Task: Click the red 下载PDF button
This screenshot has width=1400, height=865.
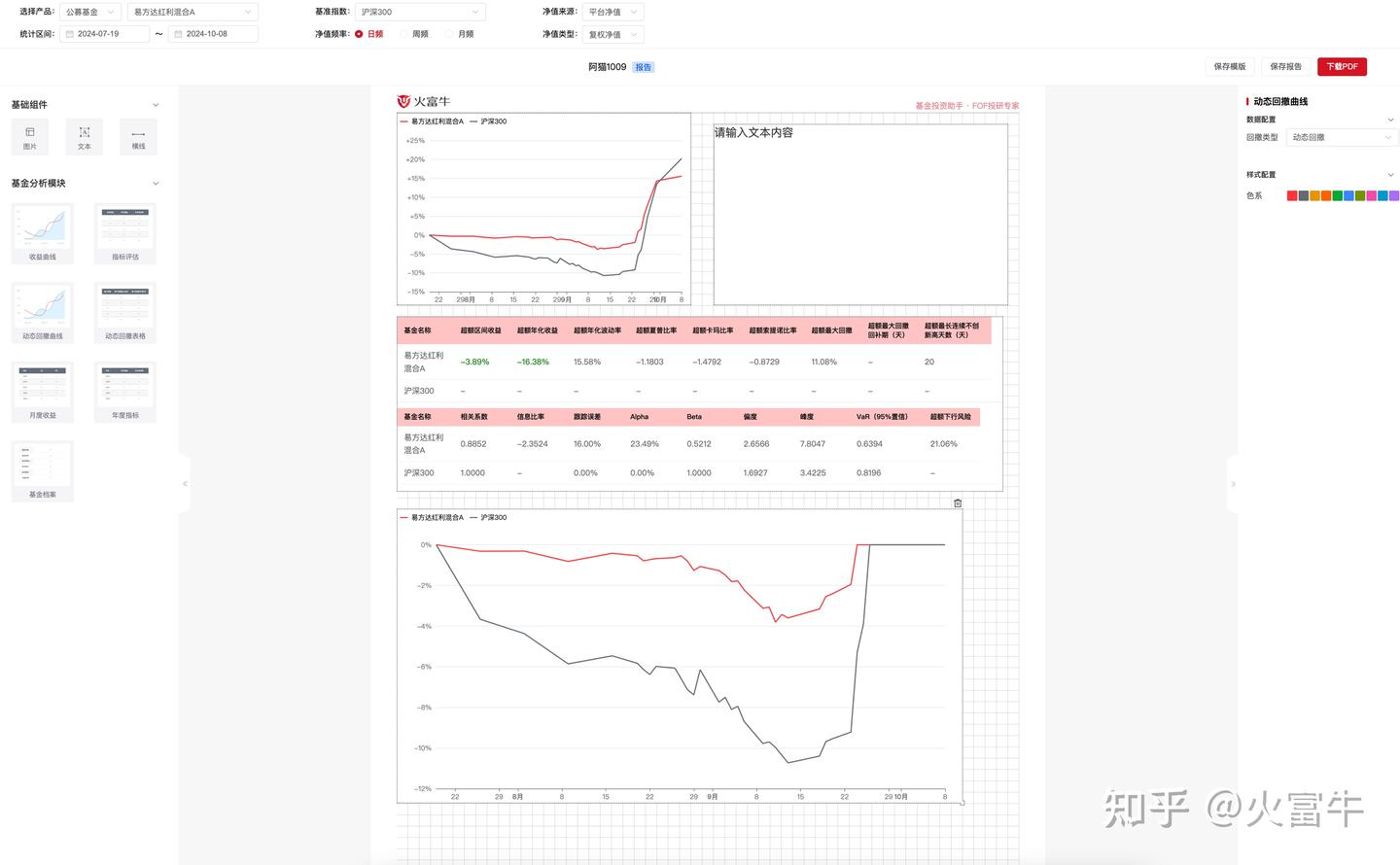Action: (1343, 66)
